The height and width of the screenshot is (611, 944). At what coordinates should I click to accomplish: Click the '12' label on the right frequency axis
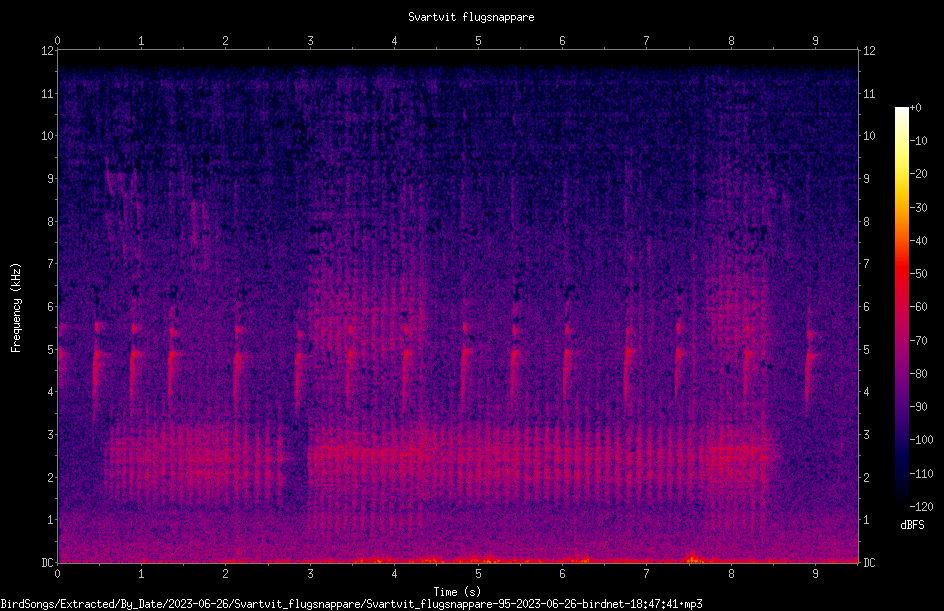869,51
